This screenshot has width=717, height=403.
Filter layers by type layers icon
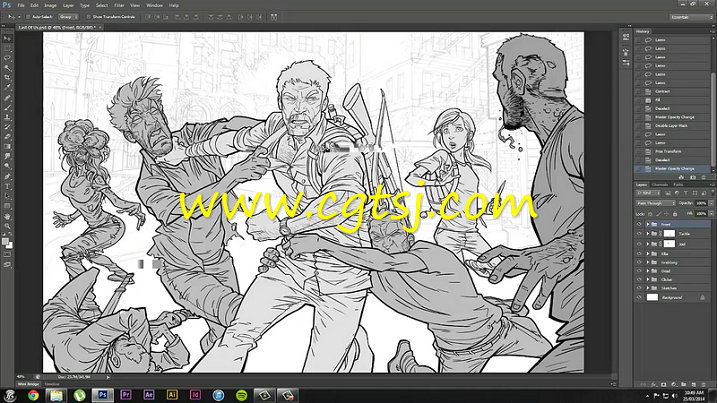tap(685, 193)
